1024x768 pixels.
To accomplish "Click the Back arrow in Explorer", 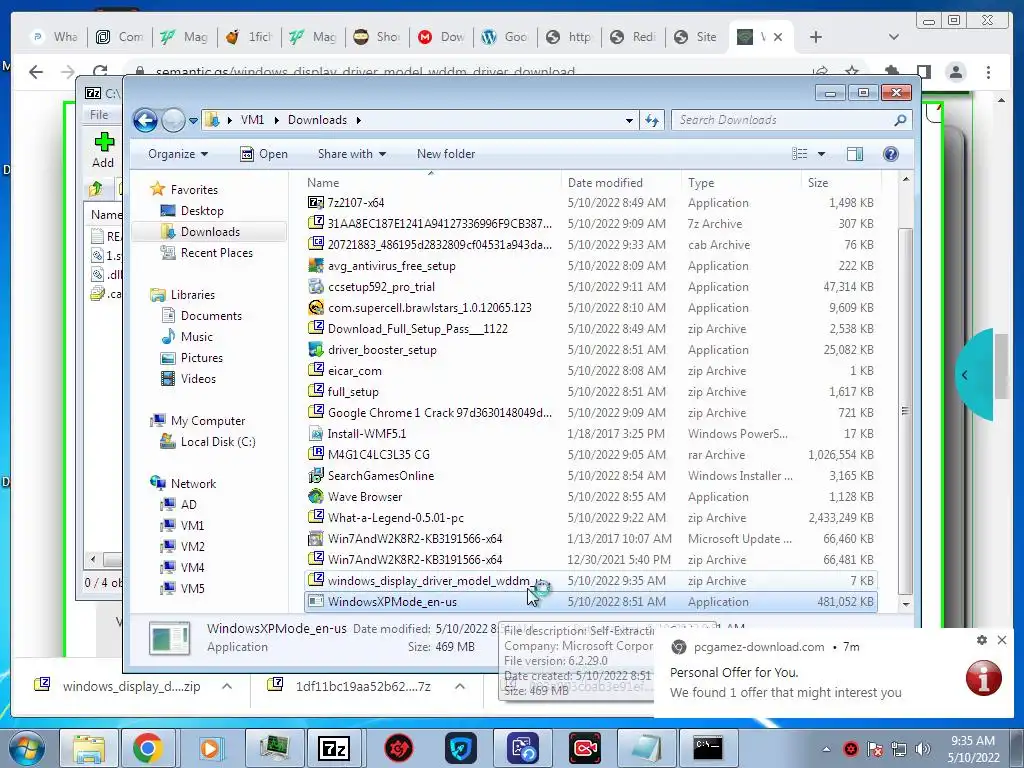I will click(x=145, y=120).
